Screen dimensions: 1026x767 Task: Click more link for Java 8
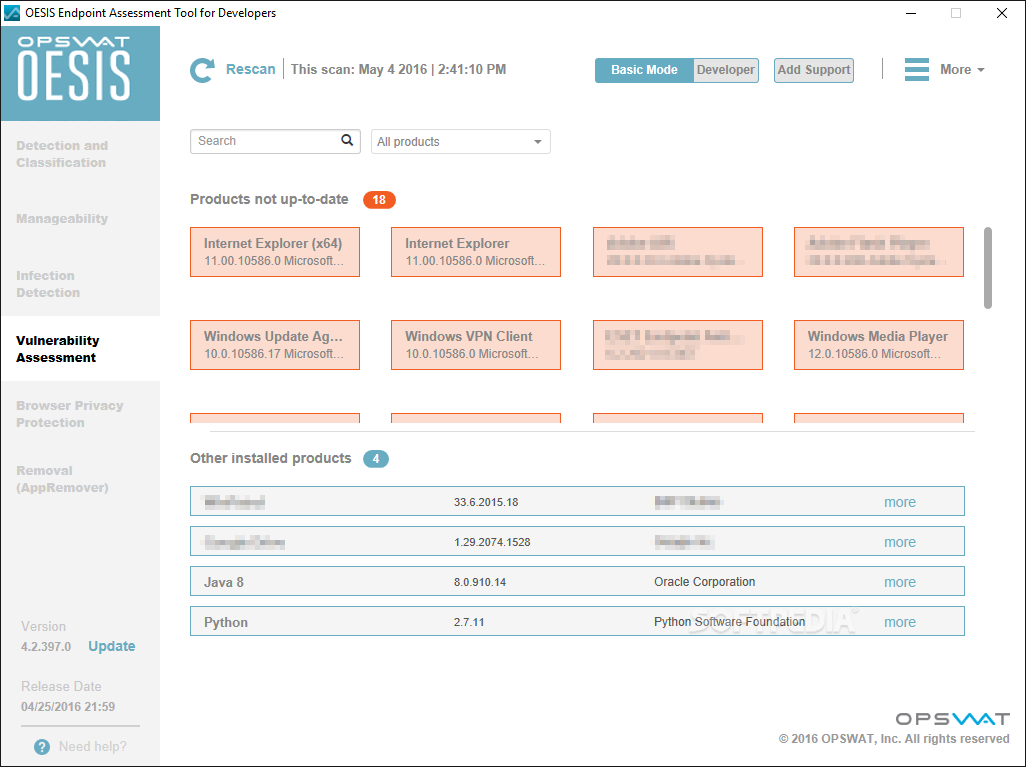[x=900, y=582]
